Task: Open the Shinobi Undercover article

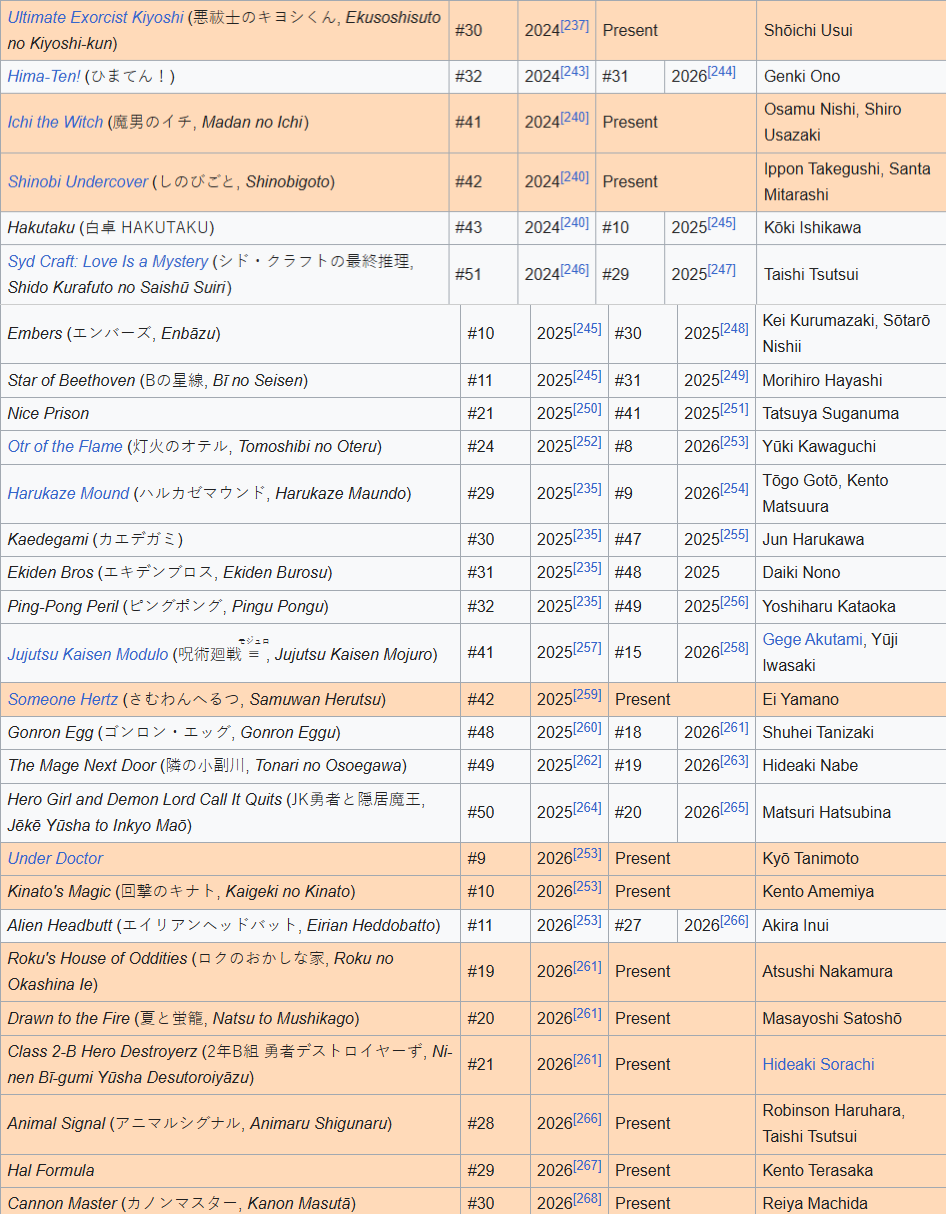Action: tap(78, 182)
